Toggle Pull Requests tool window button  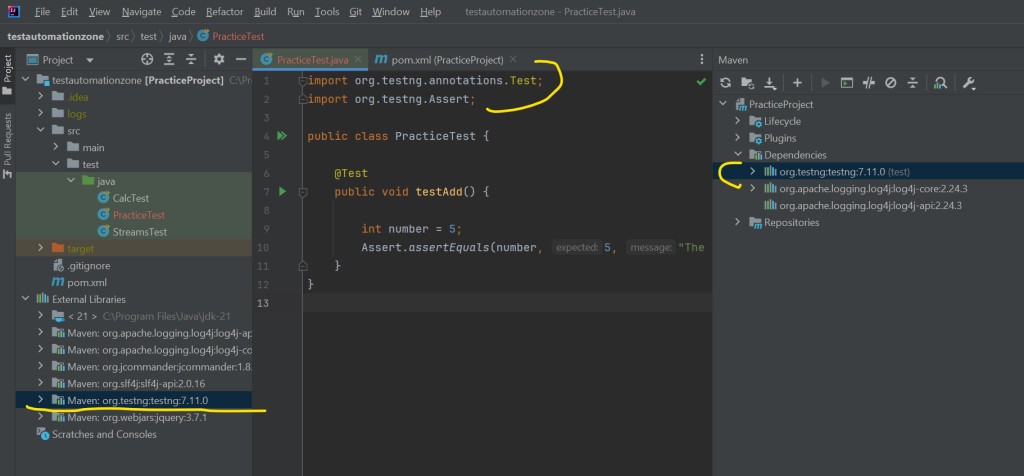tap(7, 146)
